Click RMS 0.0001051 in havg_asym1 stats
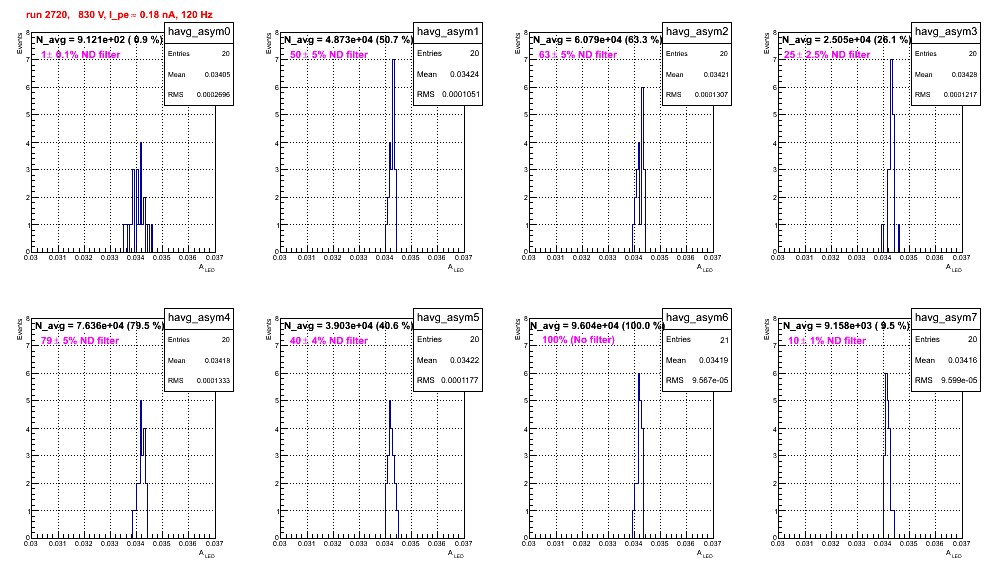This screenshot has width=996, height=572. pos(448,94)
